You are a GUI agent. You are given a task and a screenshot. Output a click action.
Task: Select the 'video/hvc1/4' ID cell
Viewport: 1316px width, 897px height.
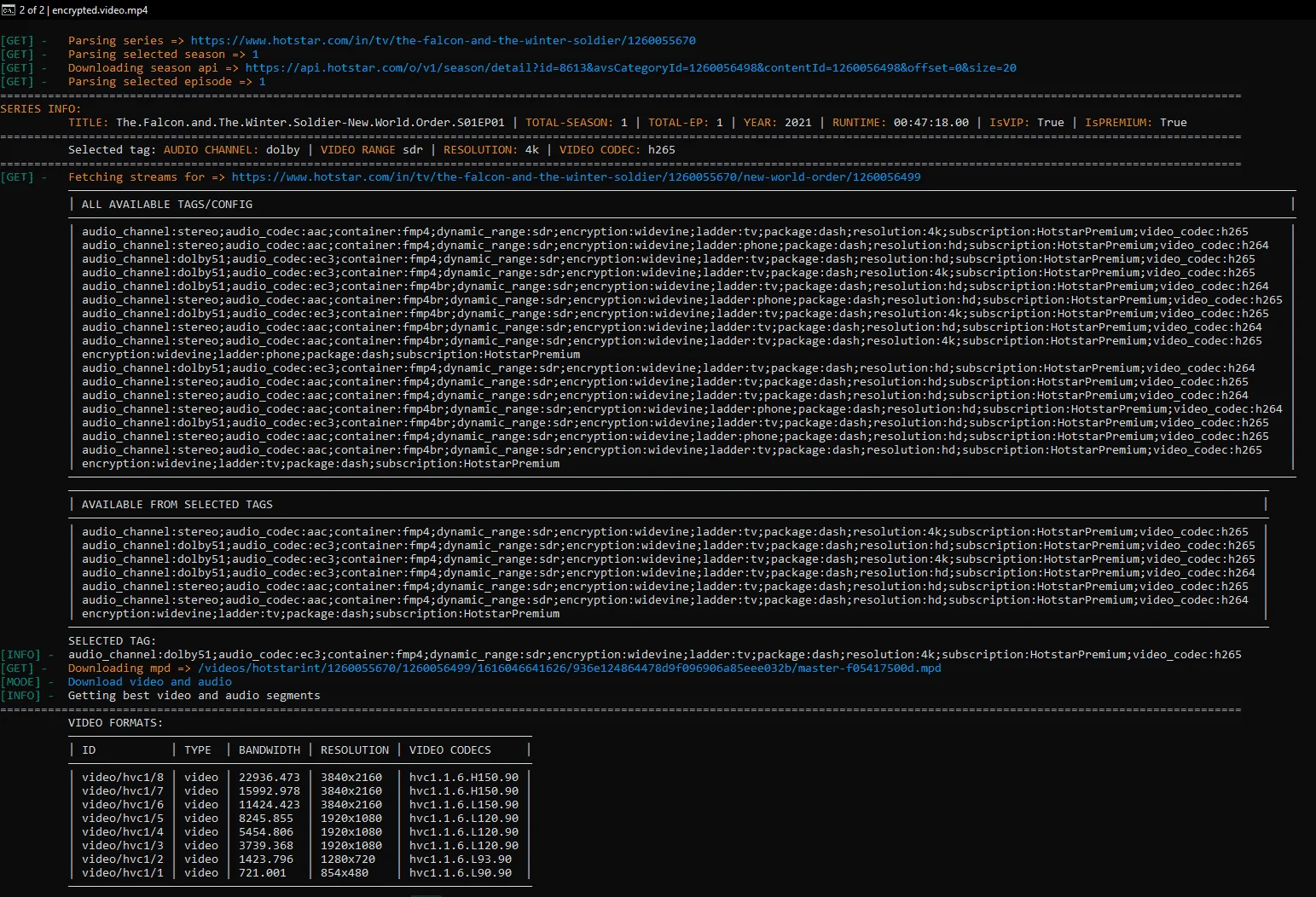123,832
